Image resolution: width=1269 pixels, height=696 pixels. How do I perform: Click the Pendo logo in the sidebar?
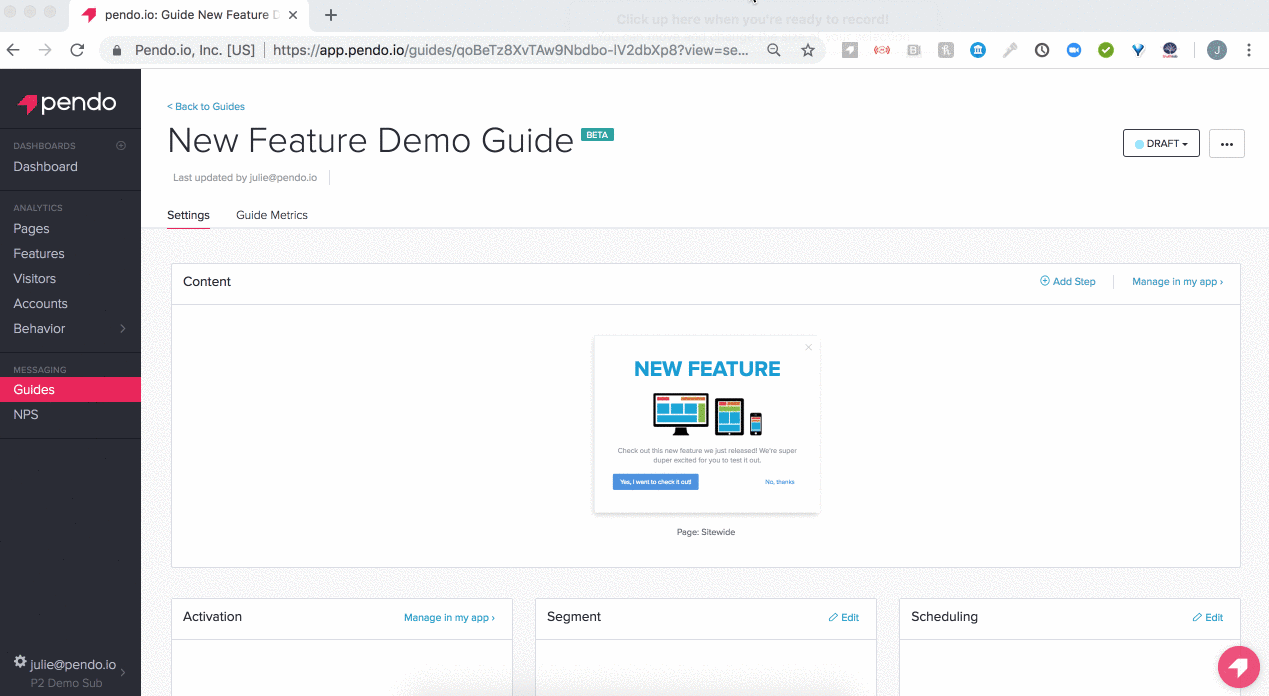pos(67,103)
